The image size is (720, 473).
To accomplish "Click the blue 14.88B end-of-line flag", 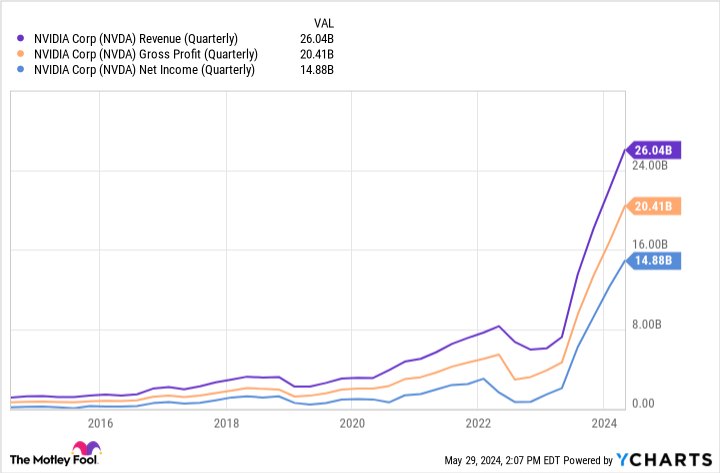I will click(653, 261).
